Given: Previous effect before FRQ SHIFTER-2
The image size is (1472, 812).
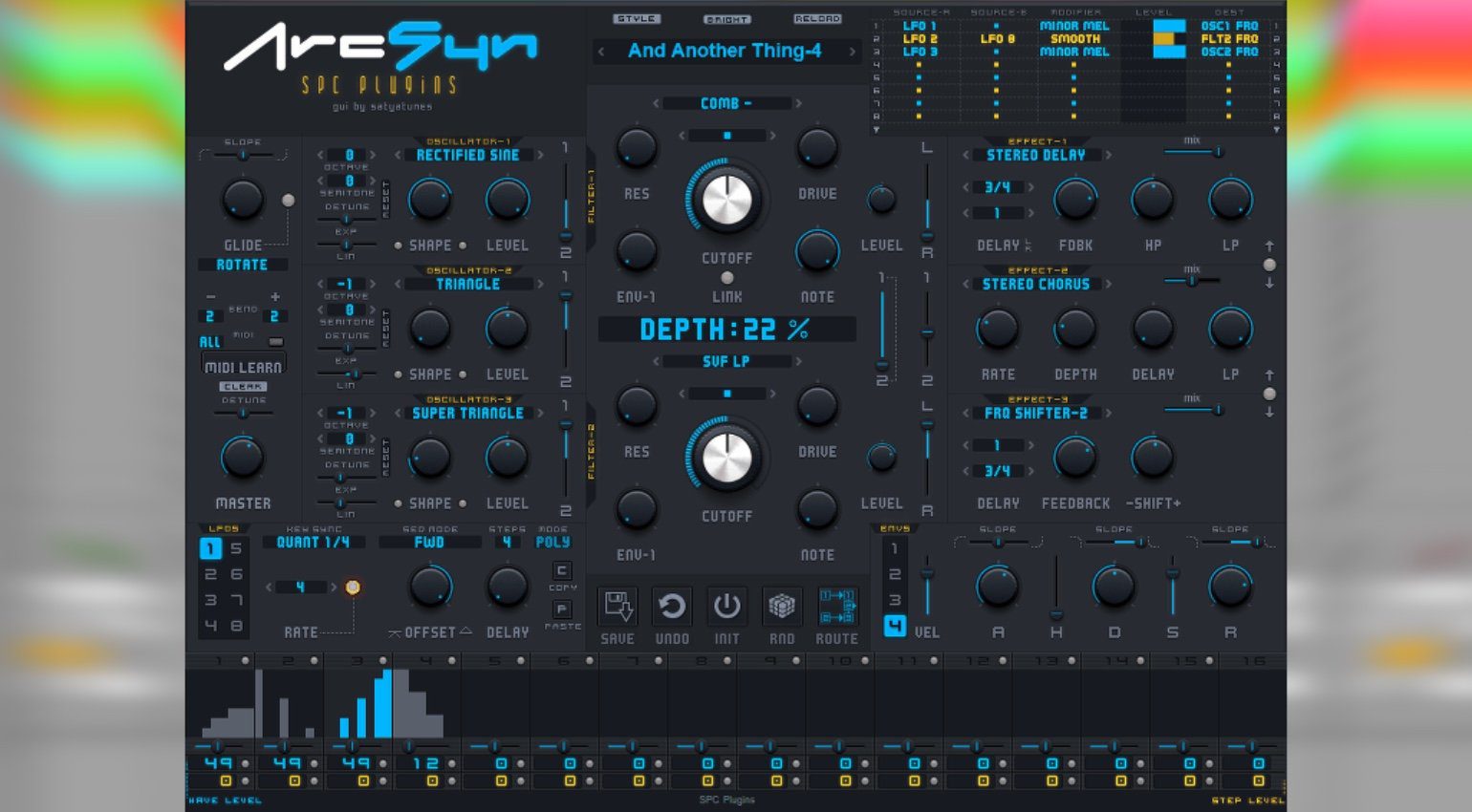Looking at the screenshot, I should pos(966,413).
